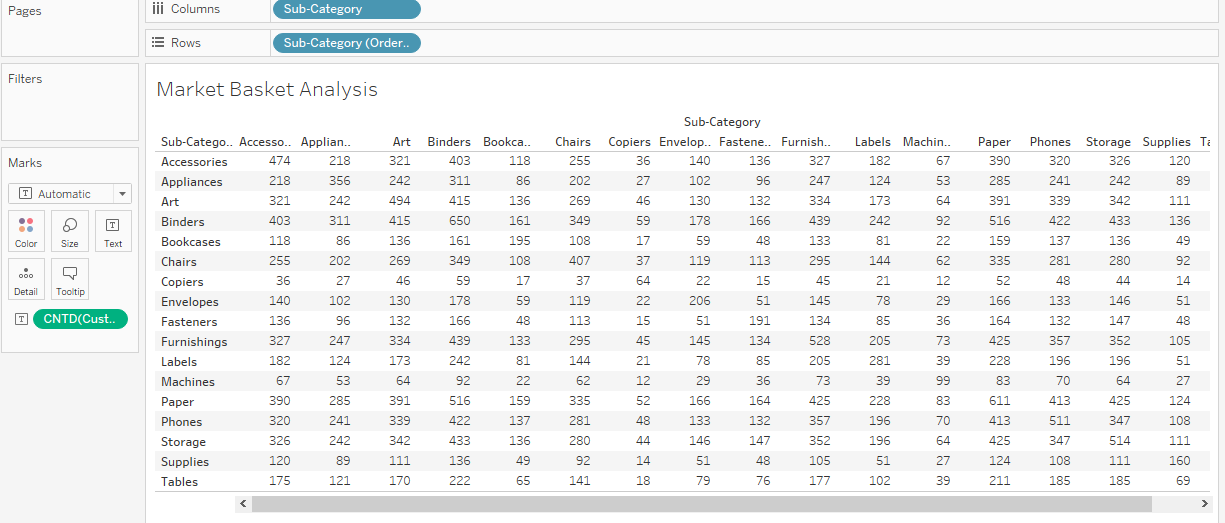The image size is (1225, 523).
Task: Click the Chairs row header
Action: (179, 262)
